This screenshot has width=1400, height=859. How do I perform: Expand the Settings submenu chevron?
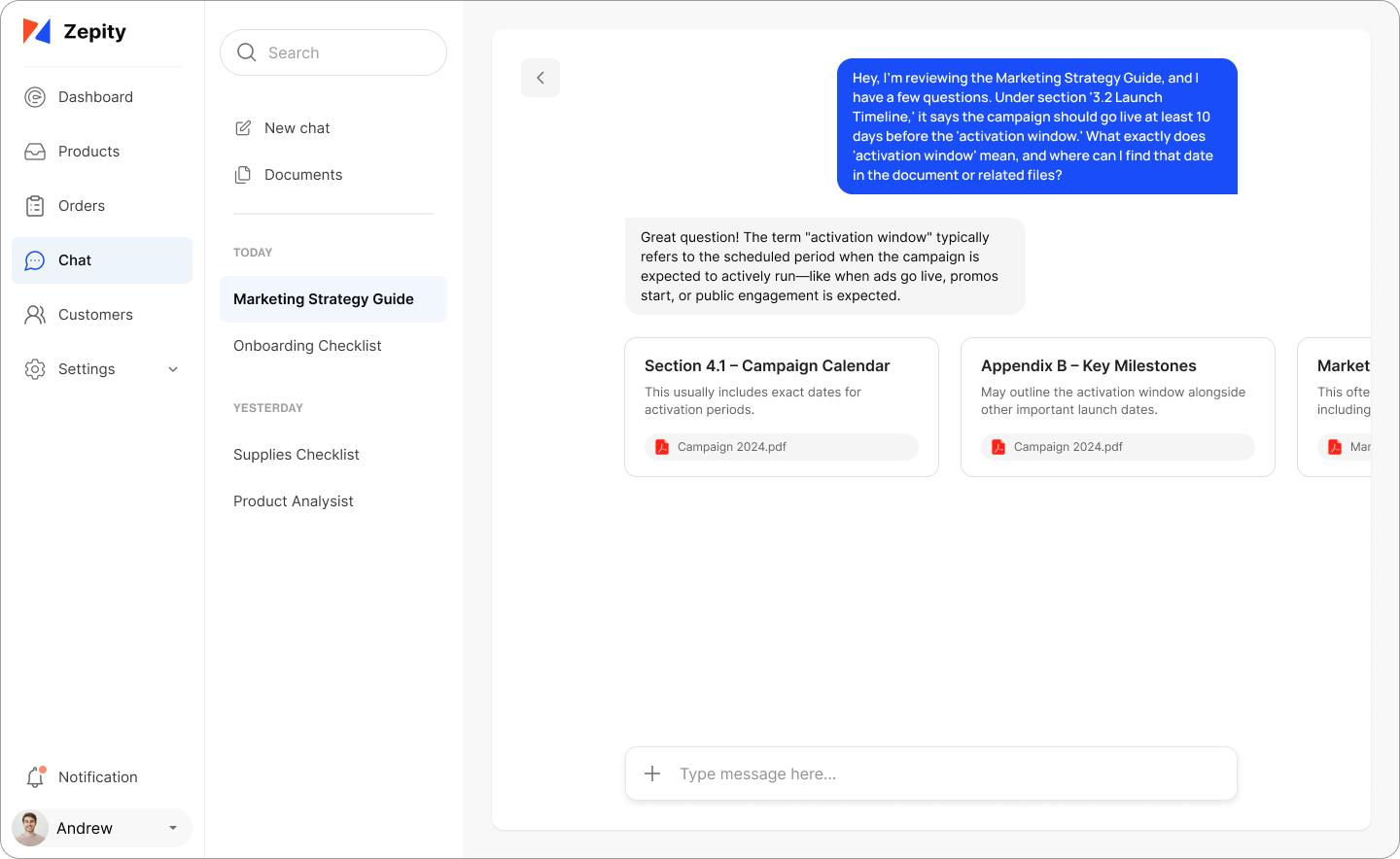click(173, 369)
